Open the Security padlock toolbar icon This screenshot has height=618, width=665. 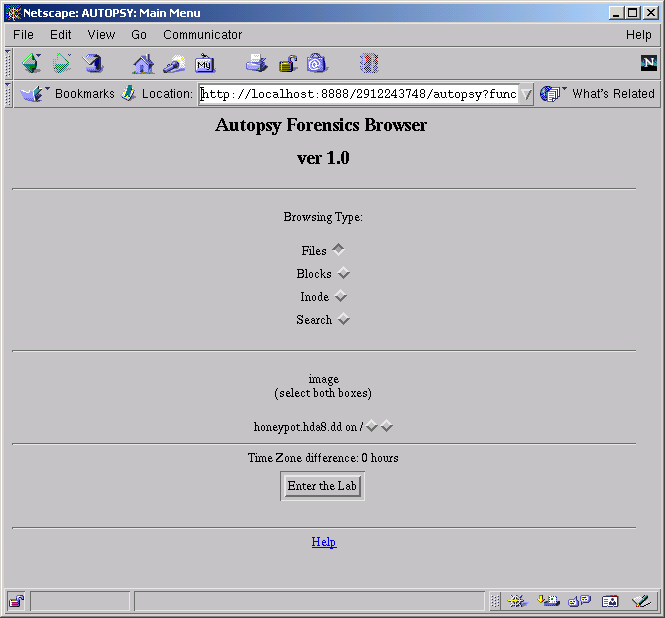(x=288, y=64)
